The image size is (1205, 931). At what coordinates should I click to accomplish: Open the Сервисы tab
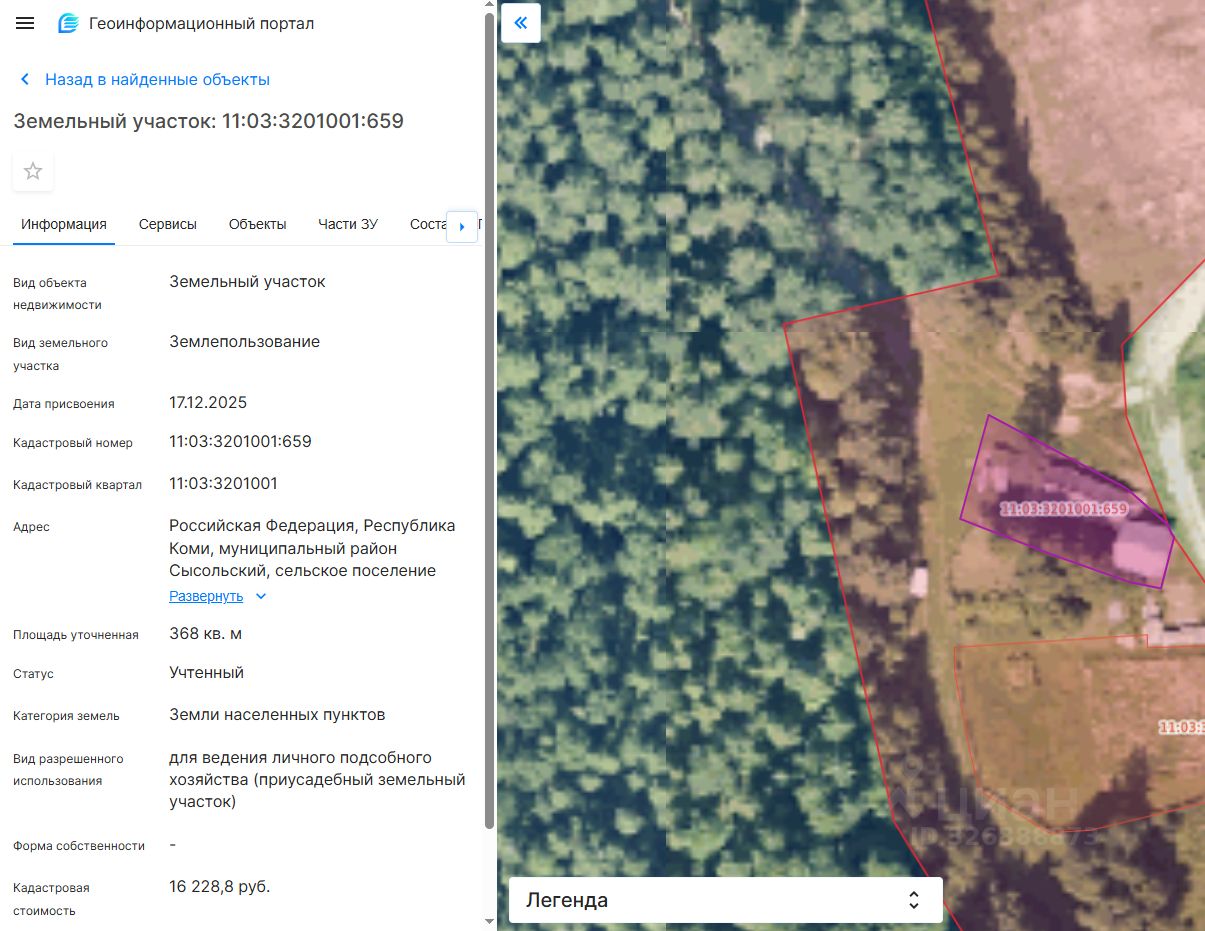(x=168, y=224)
